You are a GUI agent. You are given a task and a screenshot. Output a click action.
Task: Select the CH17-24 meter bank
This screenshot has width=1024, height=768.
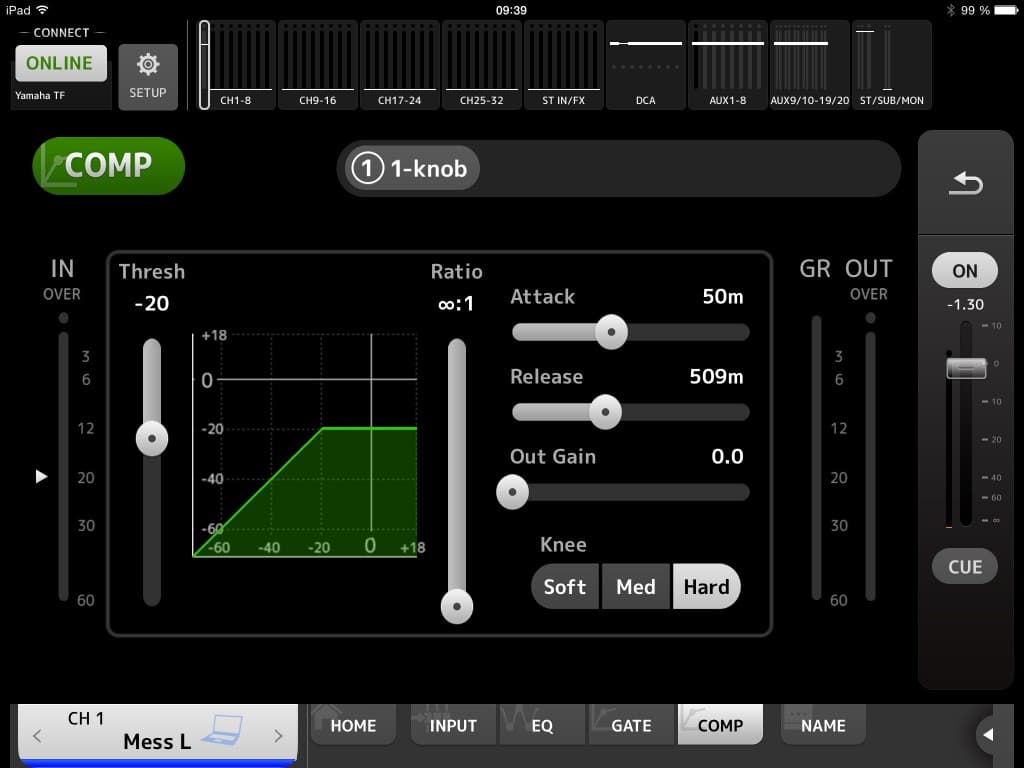(400, 65)
